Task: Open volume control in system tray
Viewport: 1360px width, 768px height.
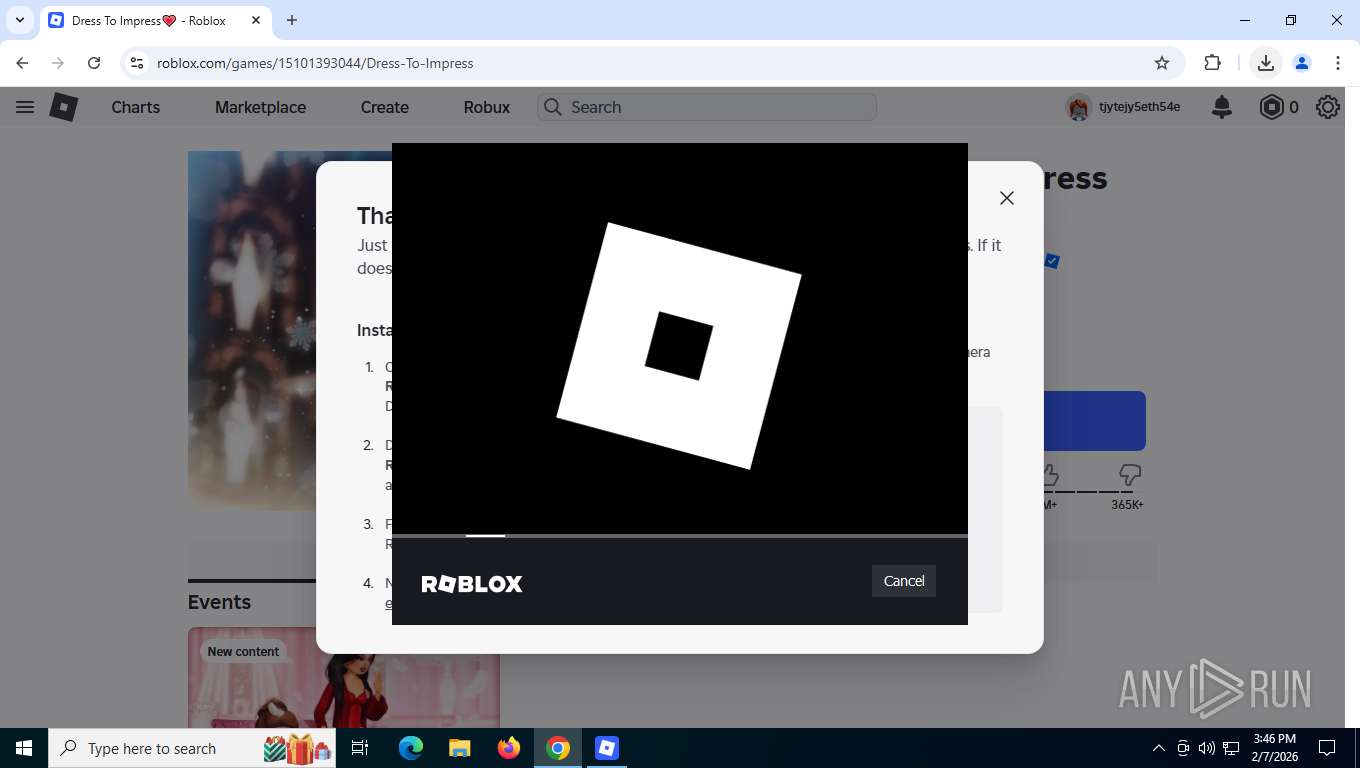Action: (1207, 748)
